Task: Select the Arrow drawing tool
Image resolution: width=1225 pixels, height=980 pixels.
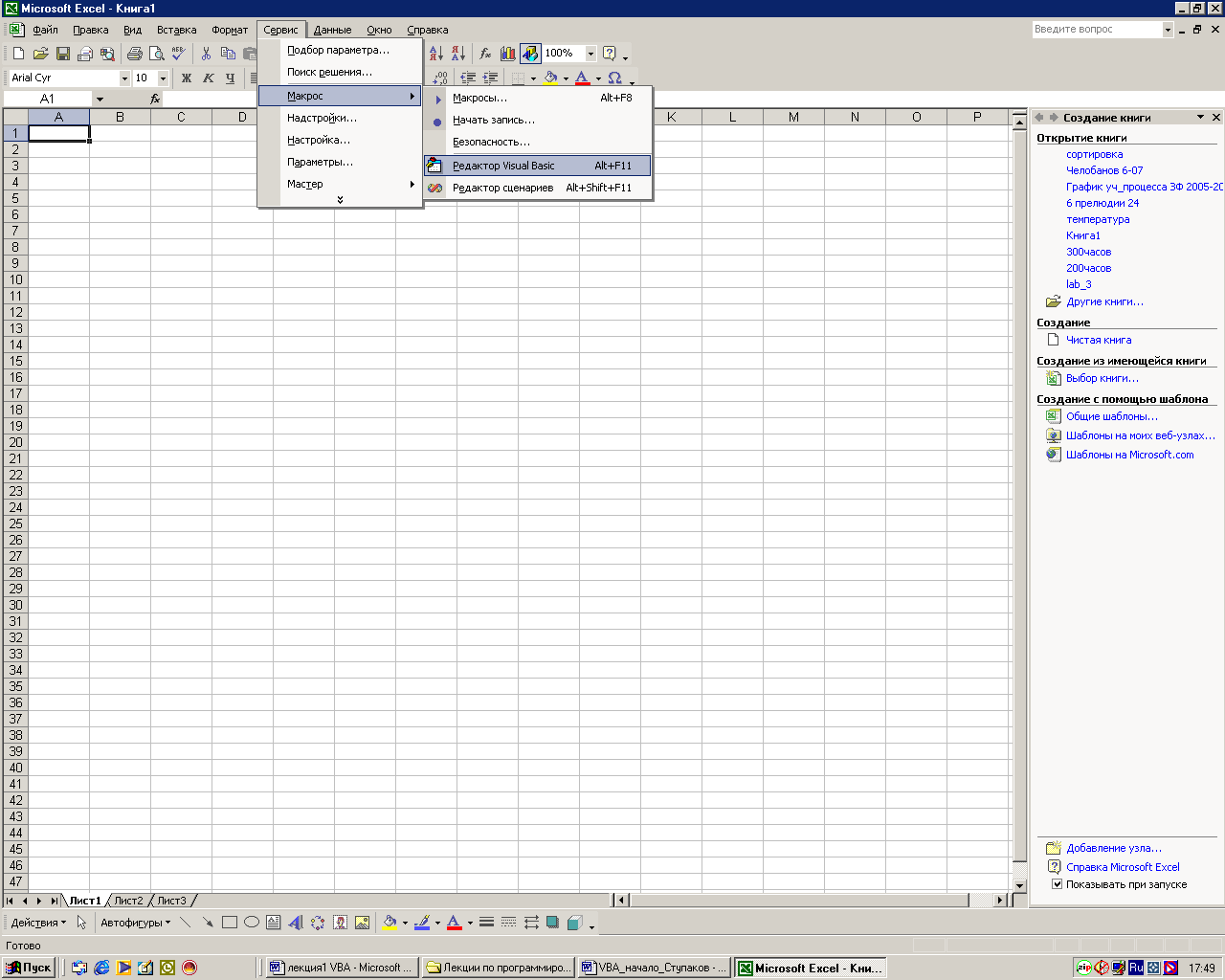Action: click(x=207, y=923)
